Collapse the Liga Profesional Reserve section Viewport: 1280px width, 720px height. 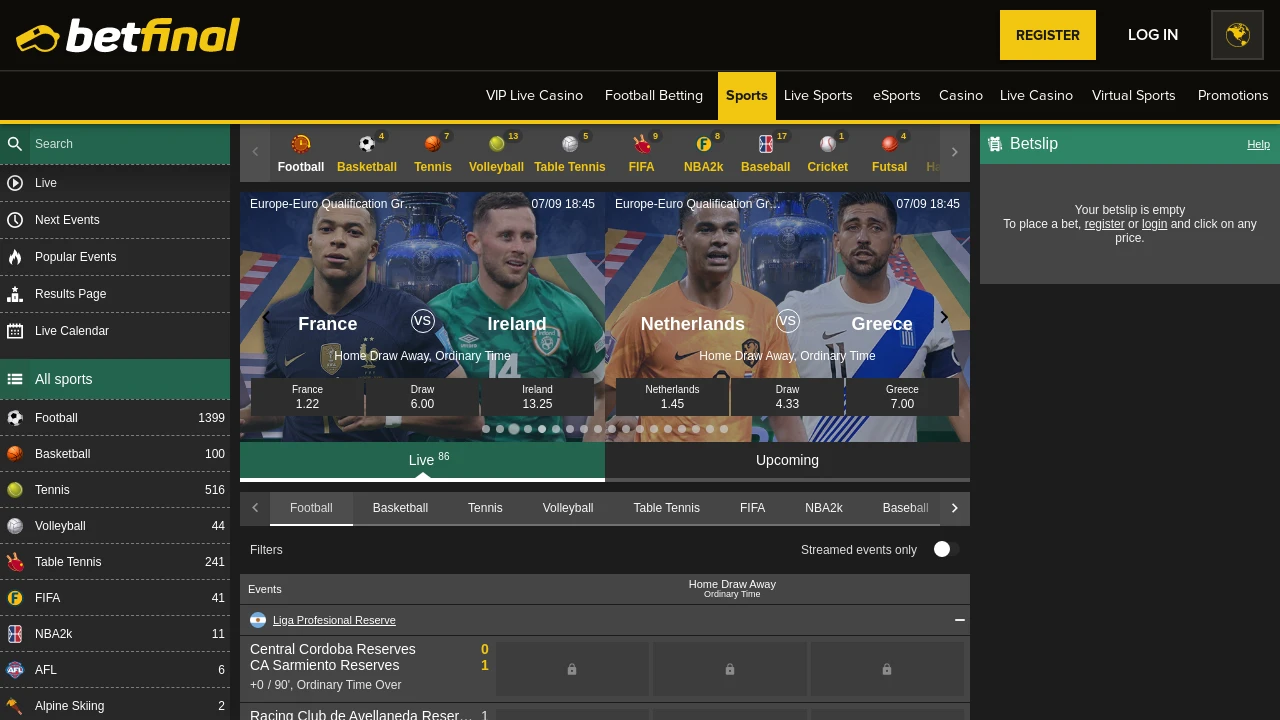pyautogui.click(x=960, y=620)
